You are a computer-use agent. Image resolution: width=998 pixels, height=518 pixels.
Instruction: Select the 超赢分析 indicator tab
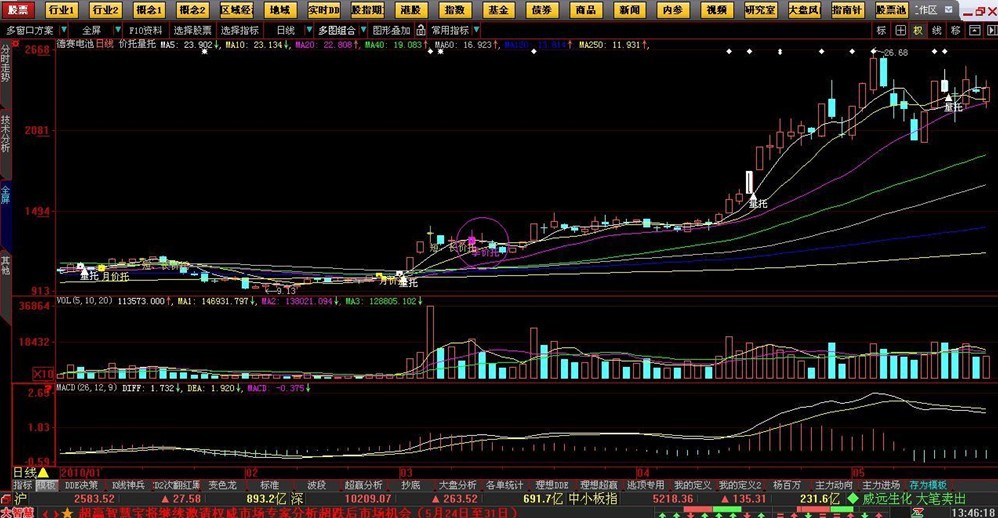363,485
